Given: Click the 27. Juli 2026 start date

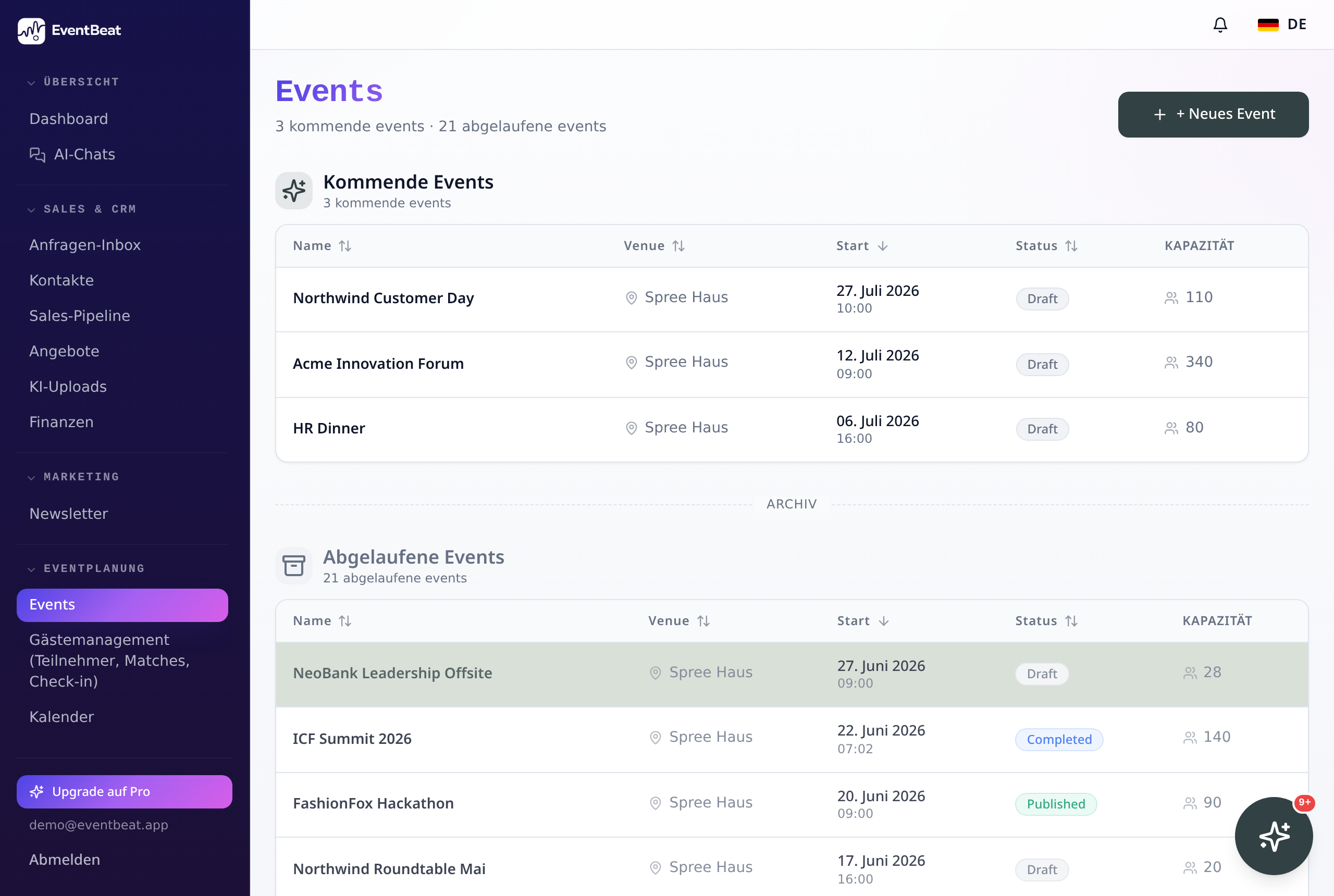Looking at the screenshot, I should (x=878, y=291).
